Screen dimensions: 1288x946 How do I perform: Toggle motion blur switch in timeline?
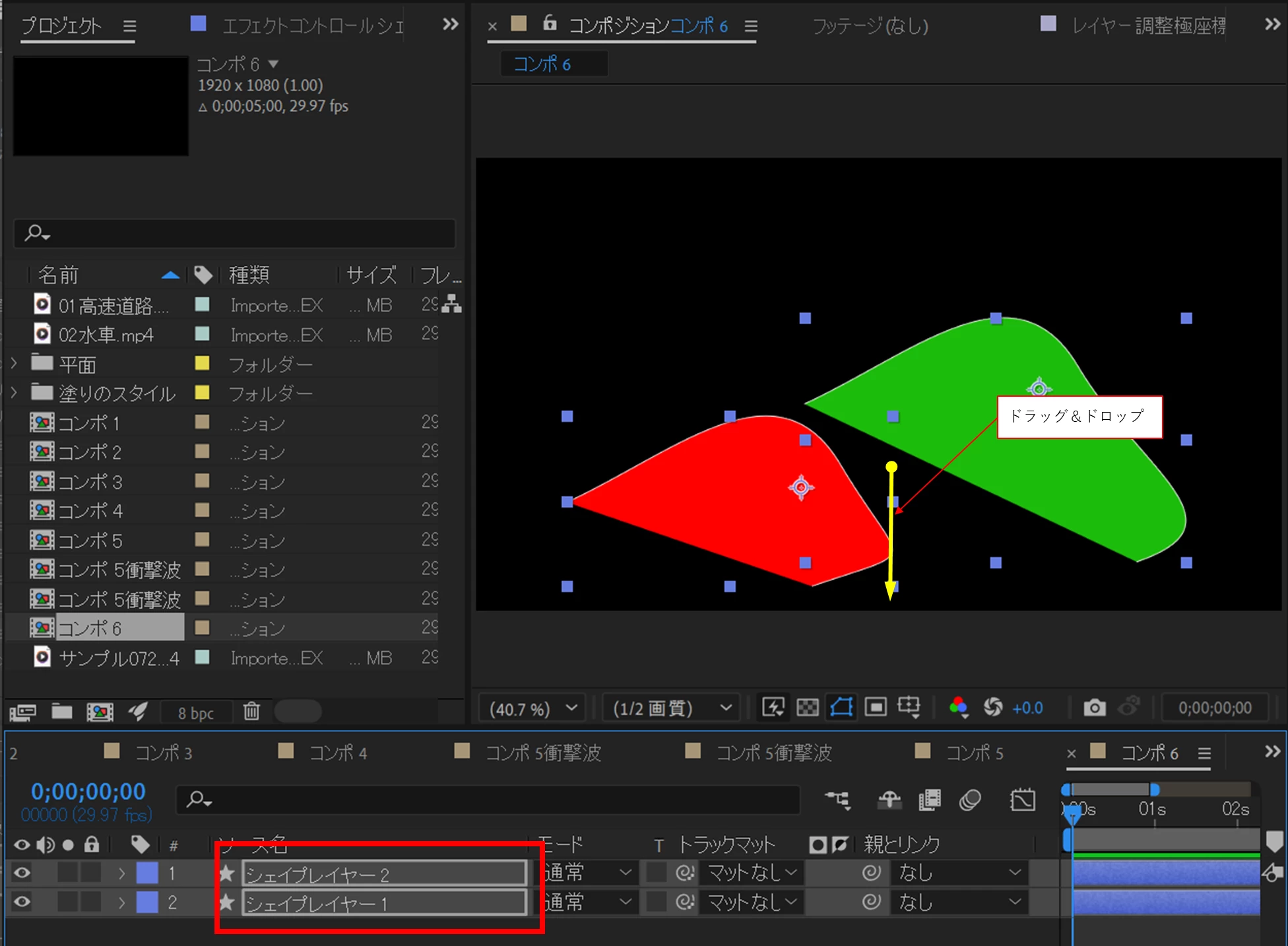(969, 801)
